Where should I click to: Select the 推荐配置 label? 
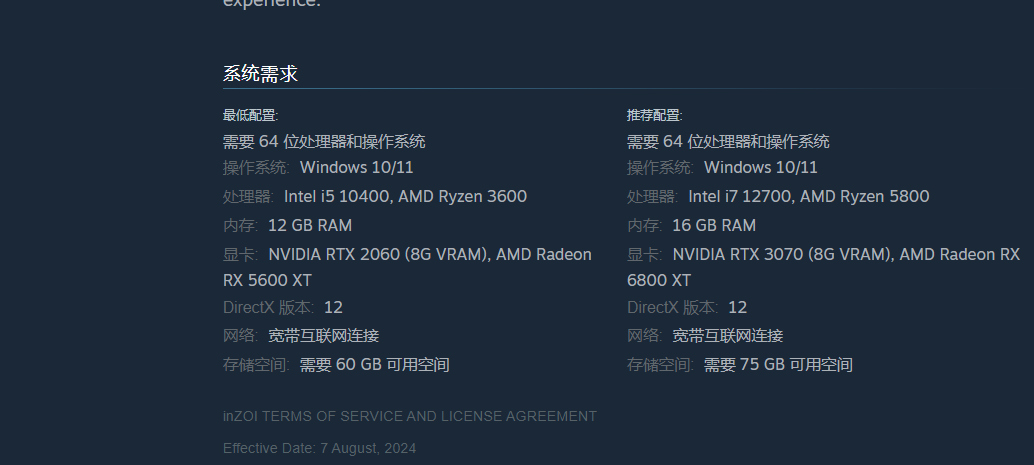point(654,115)
